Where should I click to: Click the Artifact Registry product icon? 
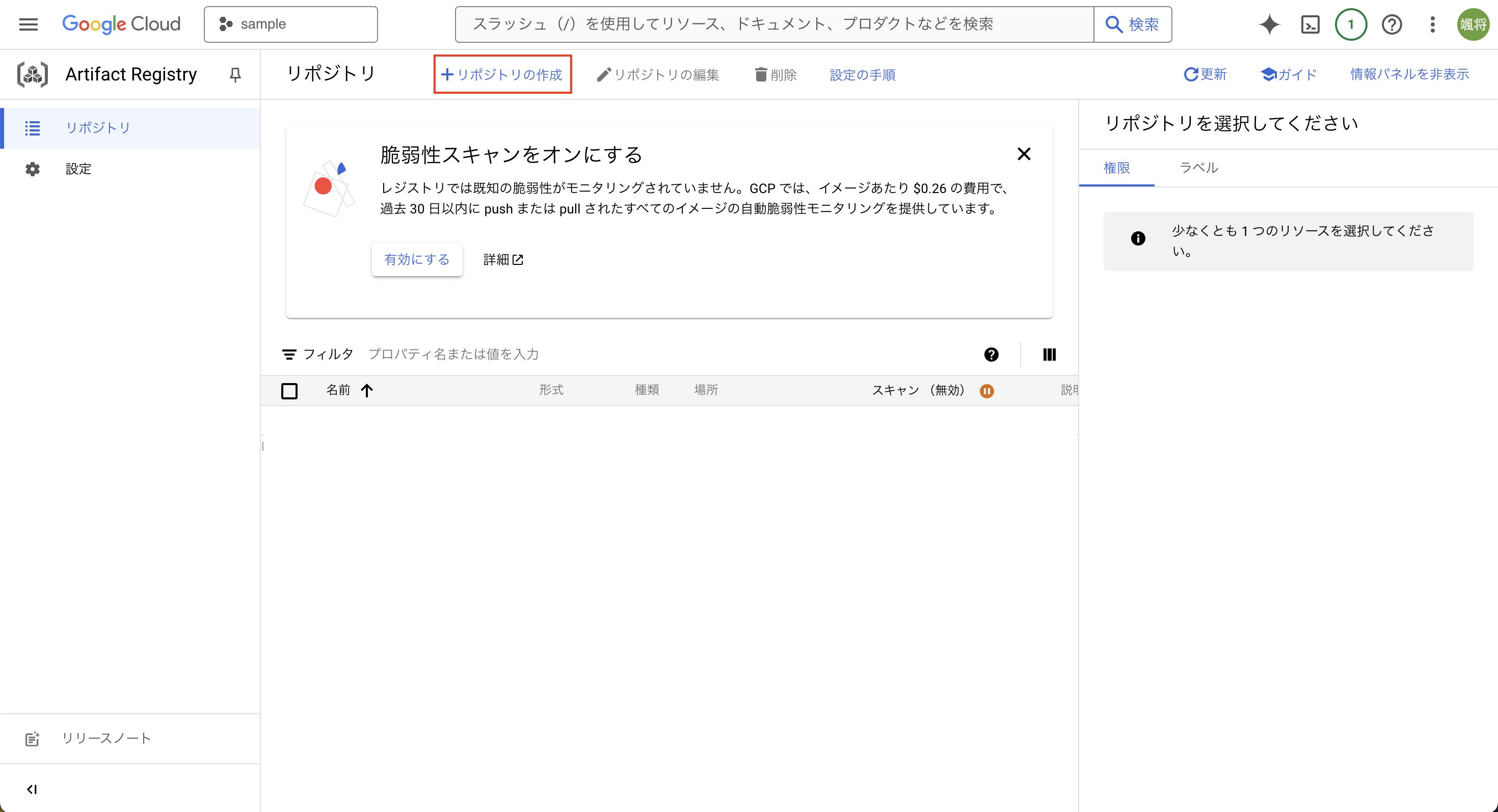coord(33,74)
